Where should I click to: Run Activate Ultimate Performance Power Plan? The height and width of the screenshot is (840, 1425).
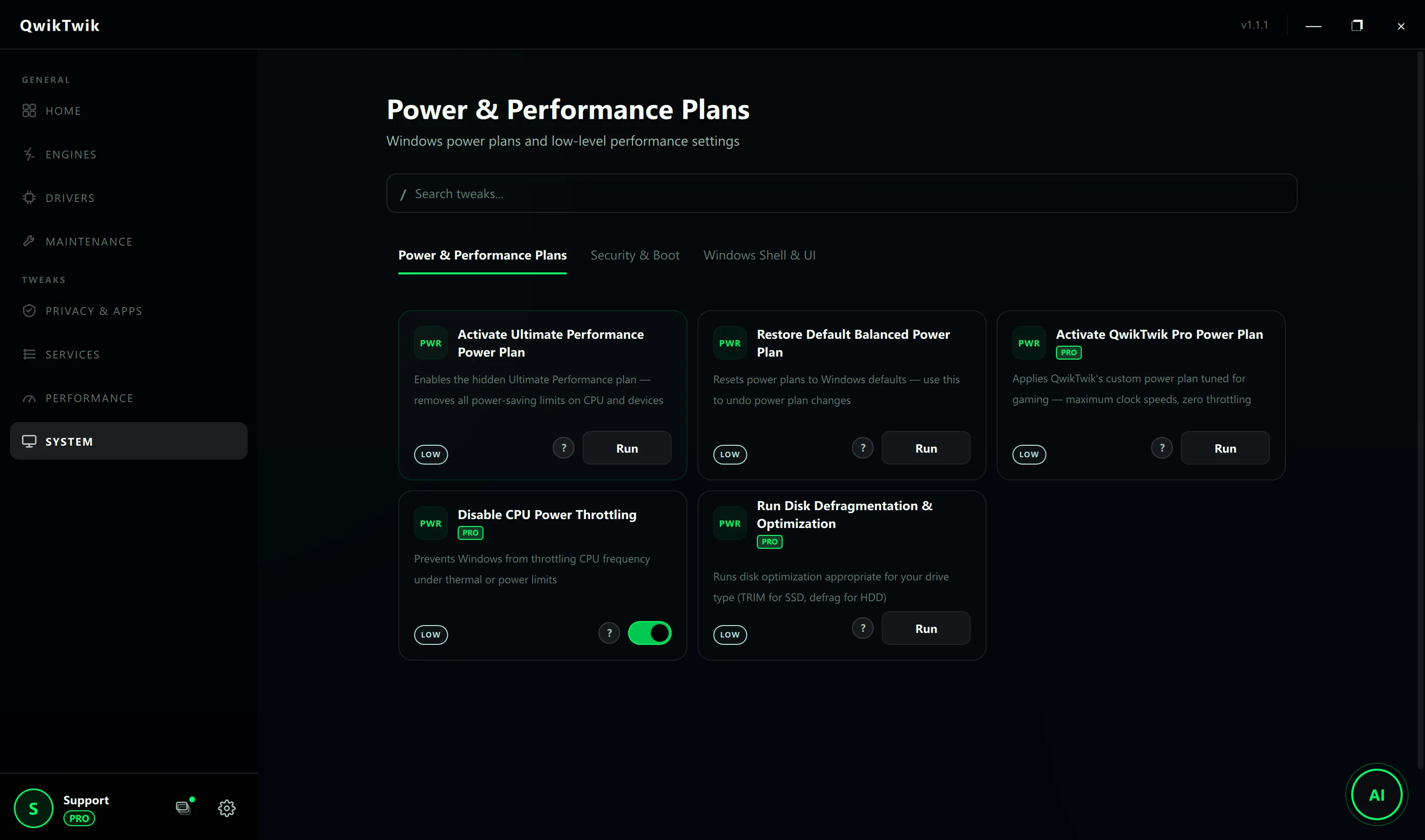point(627,448)
